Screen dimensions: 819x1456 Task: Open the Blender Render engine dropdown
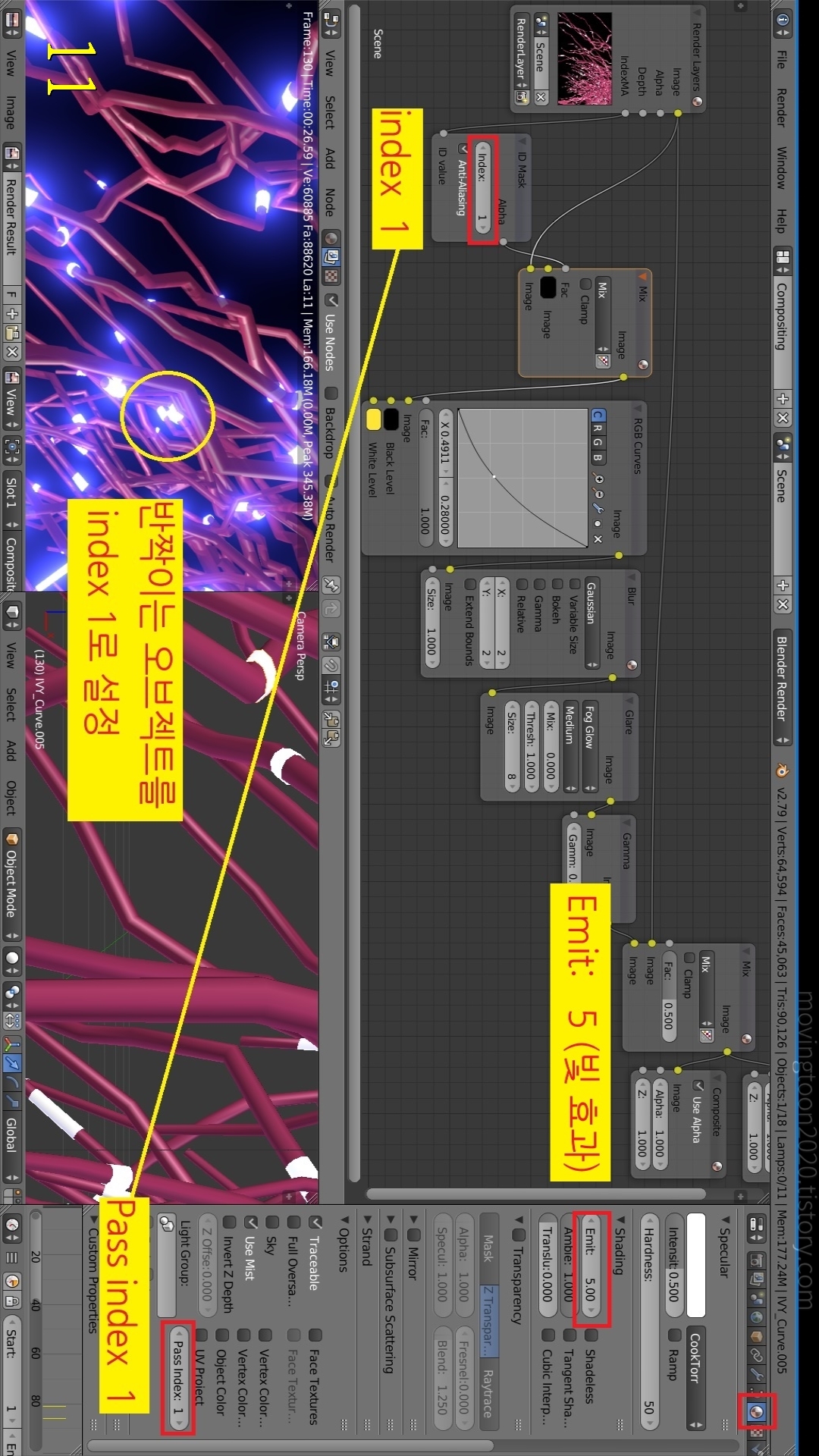[x=783, y=687]
